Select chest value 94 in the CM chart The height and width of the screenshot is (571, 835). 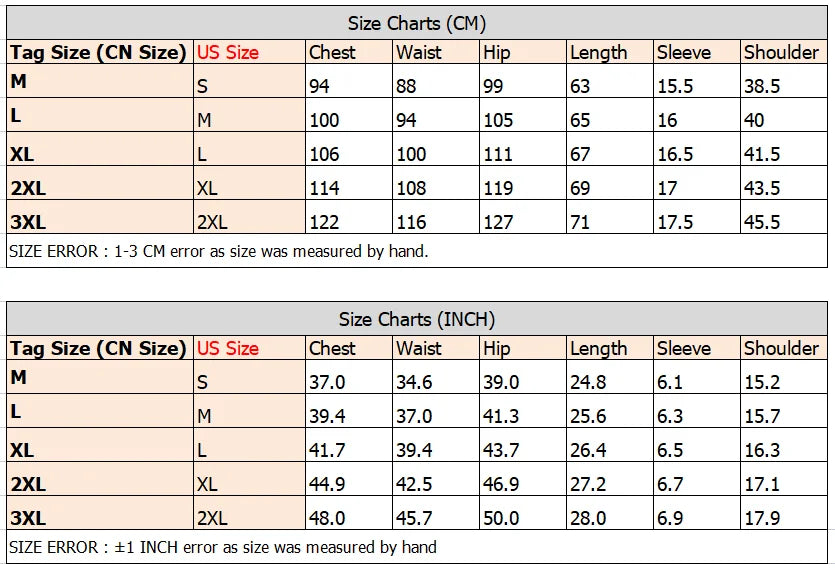319,87
